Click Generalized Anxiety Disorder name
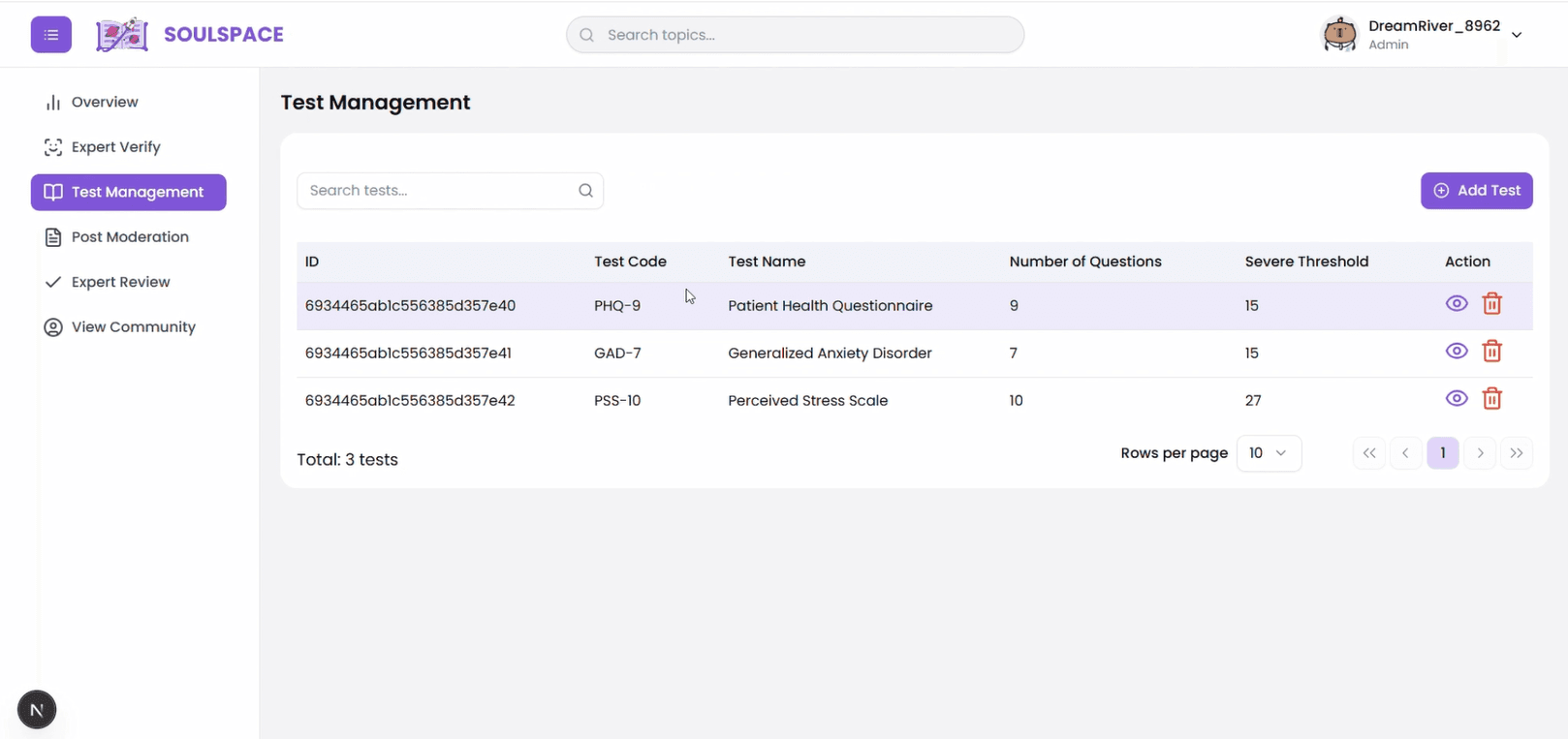The width and height of the screenshot is (1568, 739). click(830, 354)
